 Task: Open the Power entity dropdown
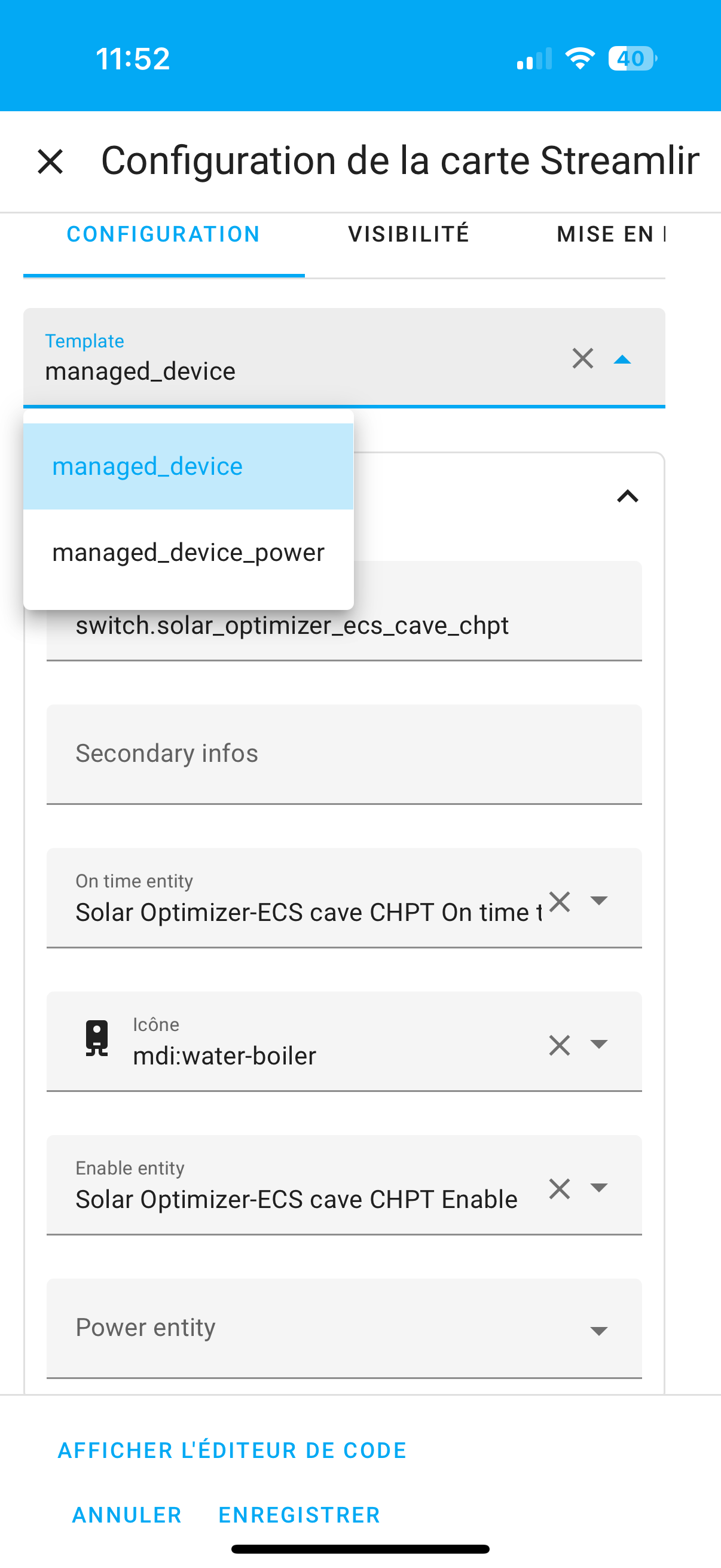click(599, 1331)
